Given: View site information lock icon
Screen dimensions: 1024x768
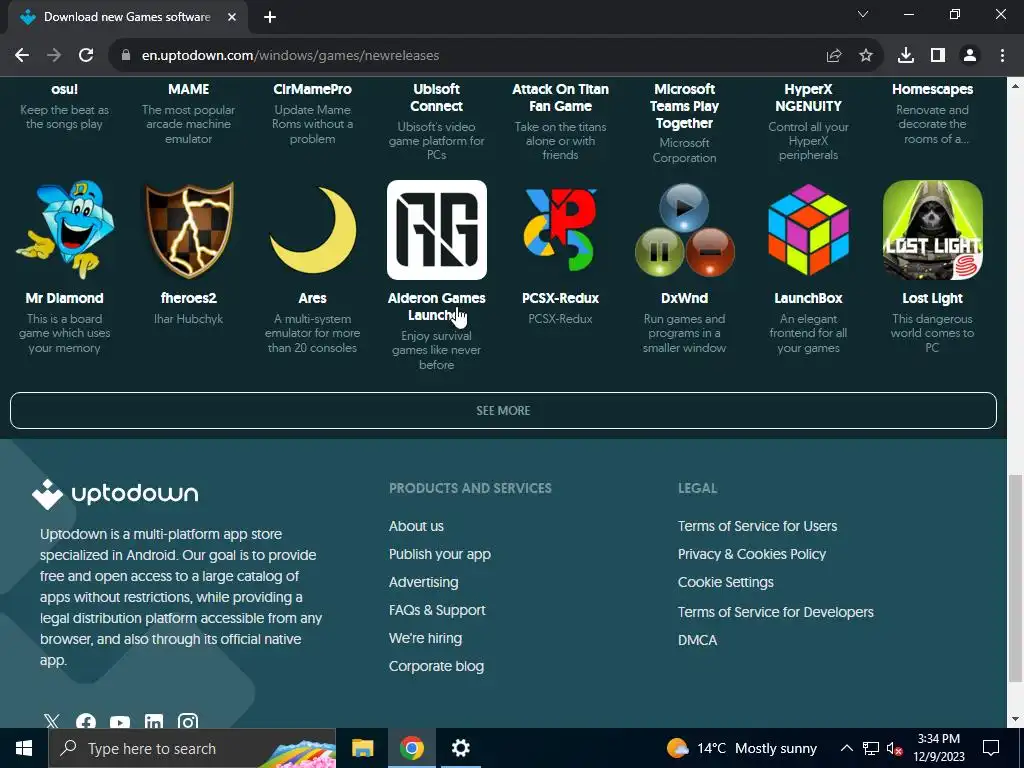Looking at the screenshot, I should (x=126, y=56).
